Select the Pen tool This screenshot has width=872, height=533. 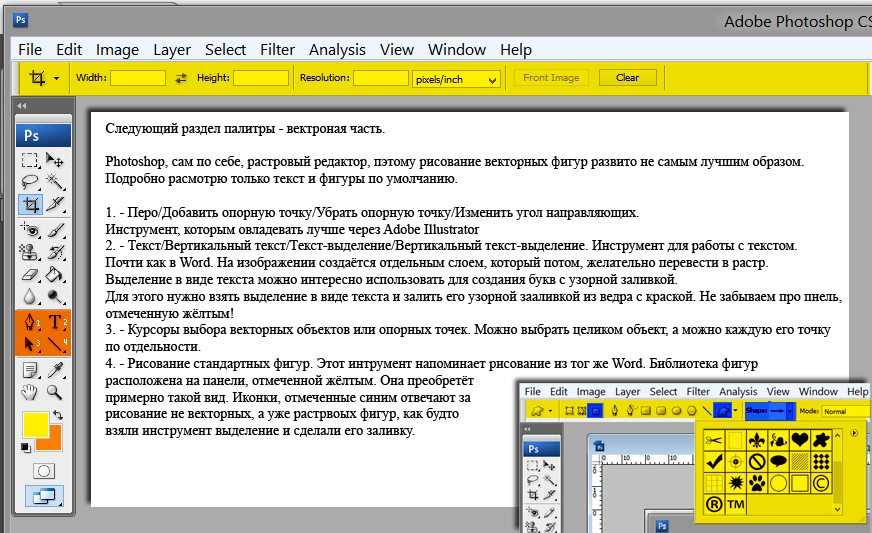tap(31, 322)
